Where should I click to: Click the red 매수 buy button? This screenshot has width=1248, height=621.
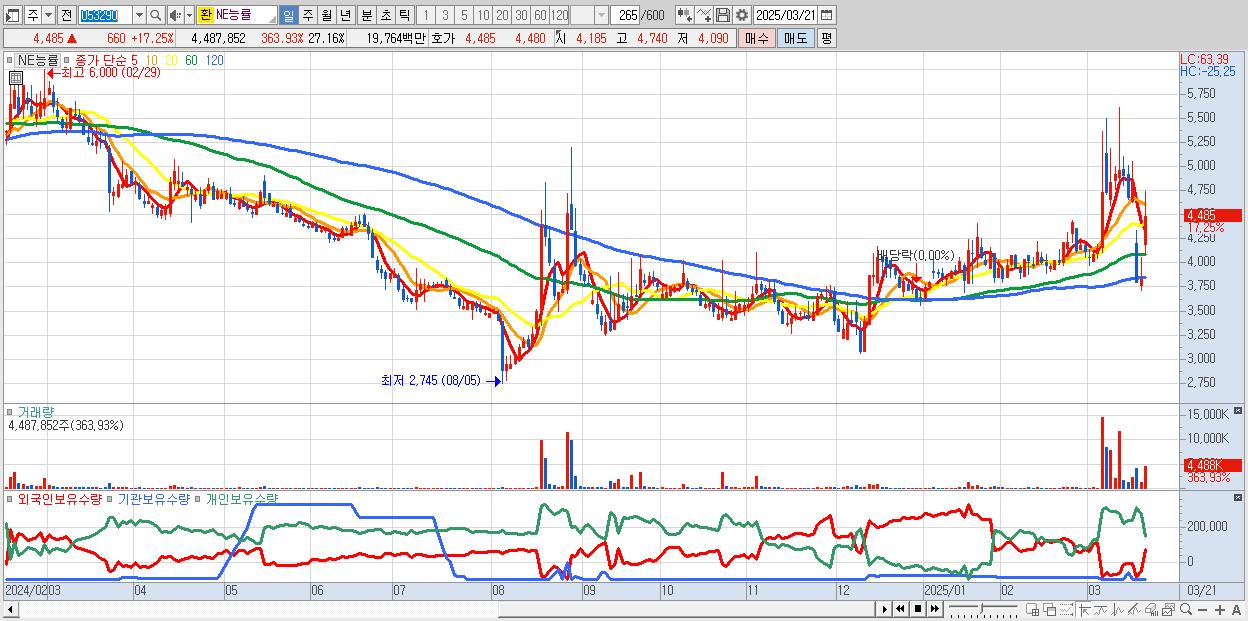pos(756,38)
